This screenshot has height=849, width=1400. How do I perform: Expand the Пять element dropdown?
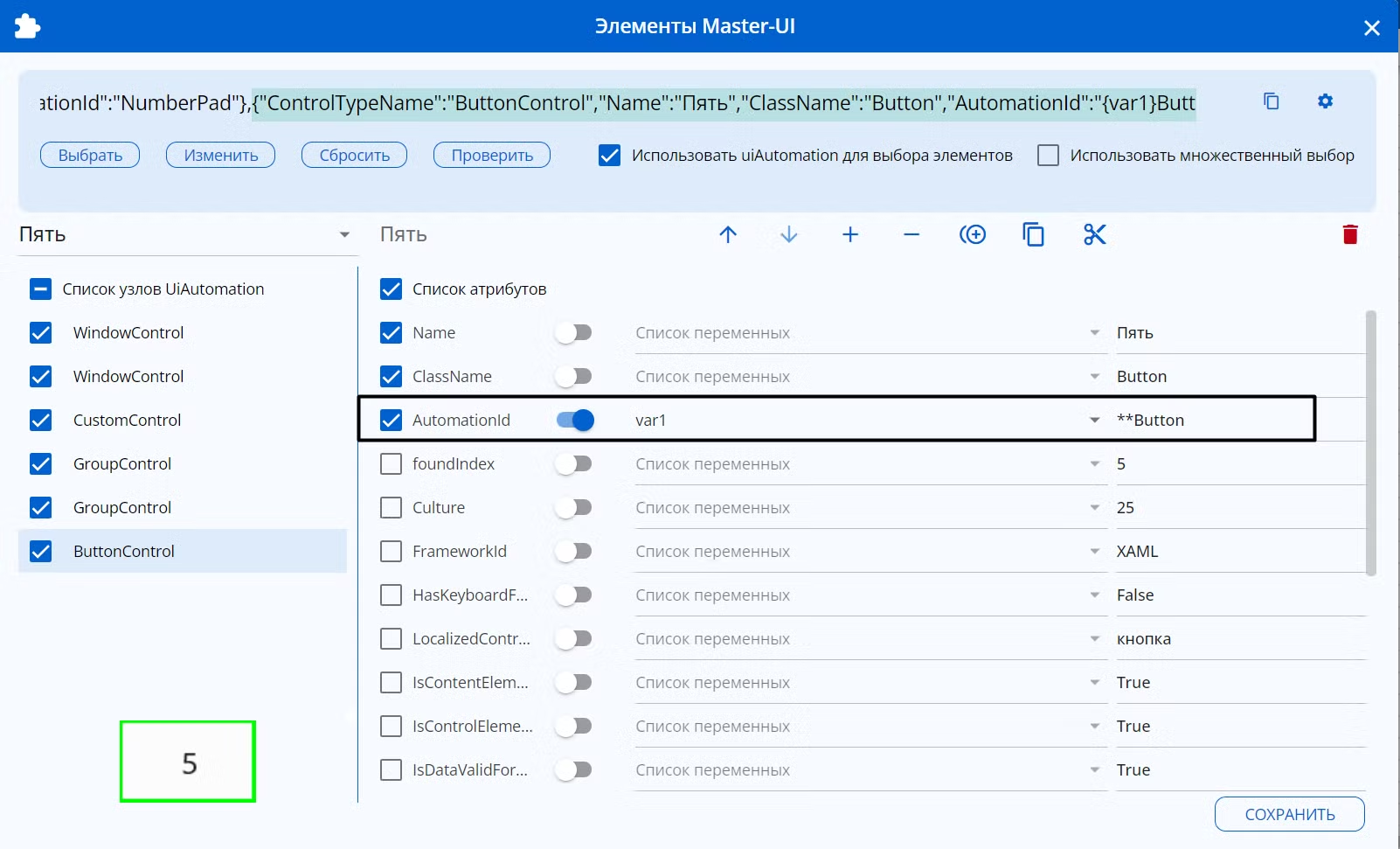[344, 234]
